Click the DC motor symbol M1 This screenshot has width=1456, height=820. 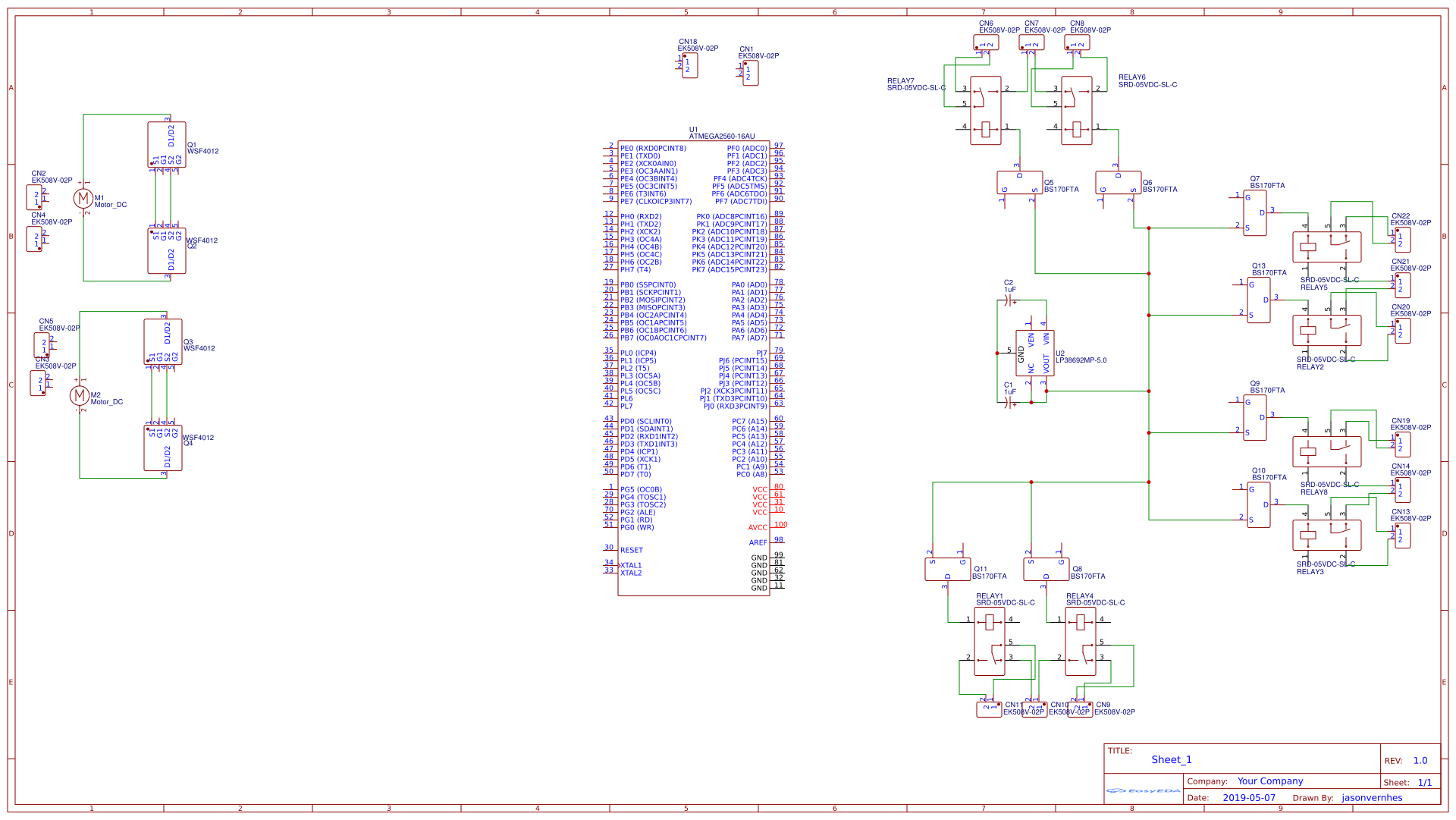[83, 199]
